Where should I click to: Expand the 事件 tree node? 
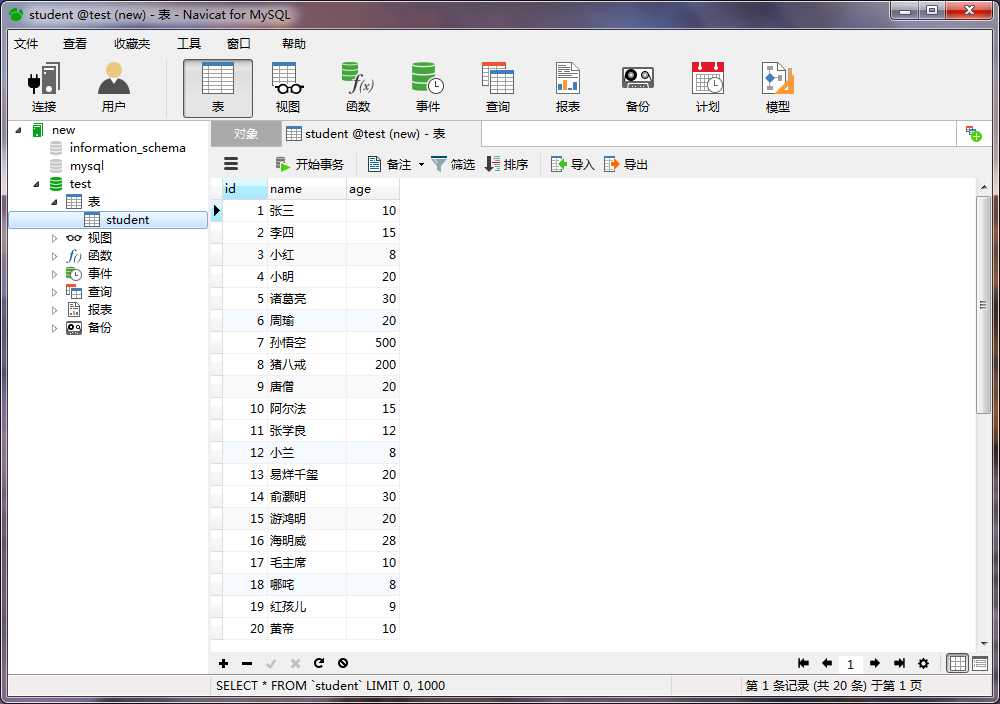point(54,274)
